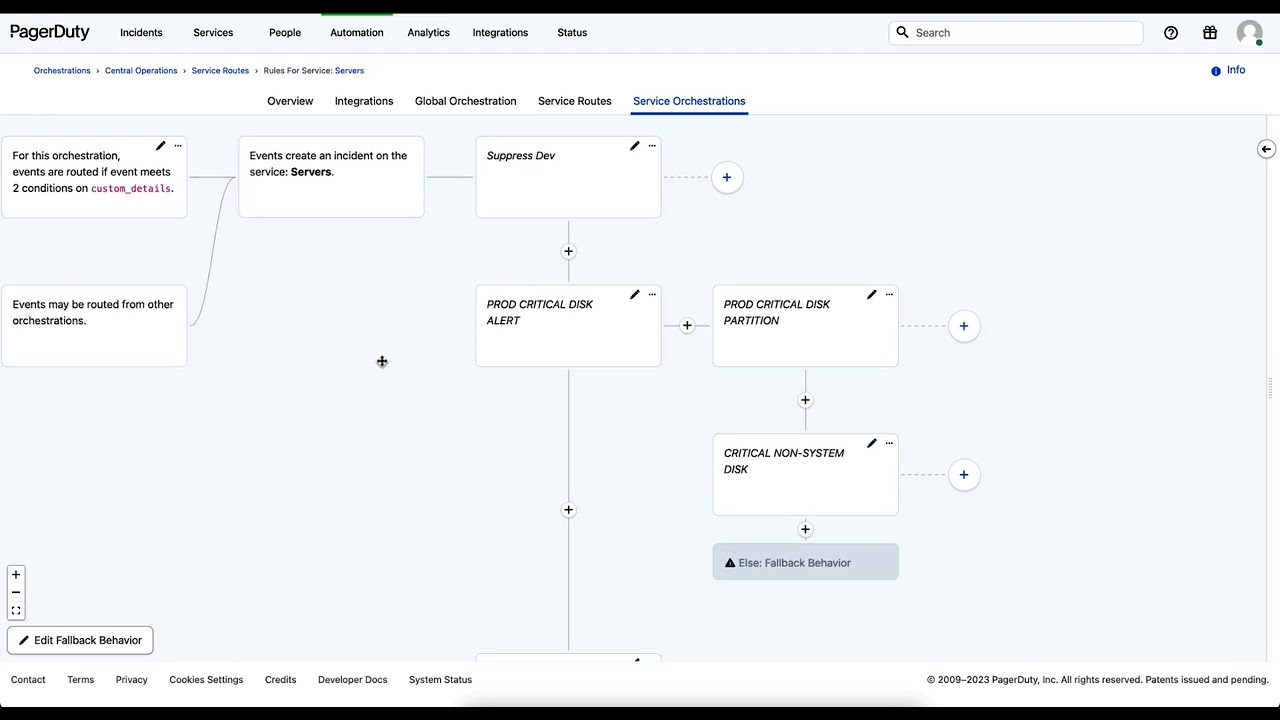Open the help question mark icon
The width and height of the screenshot is (1280, 720).
tap(1171, 33)
